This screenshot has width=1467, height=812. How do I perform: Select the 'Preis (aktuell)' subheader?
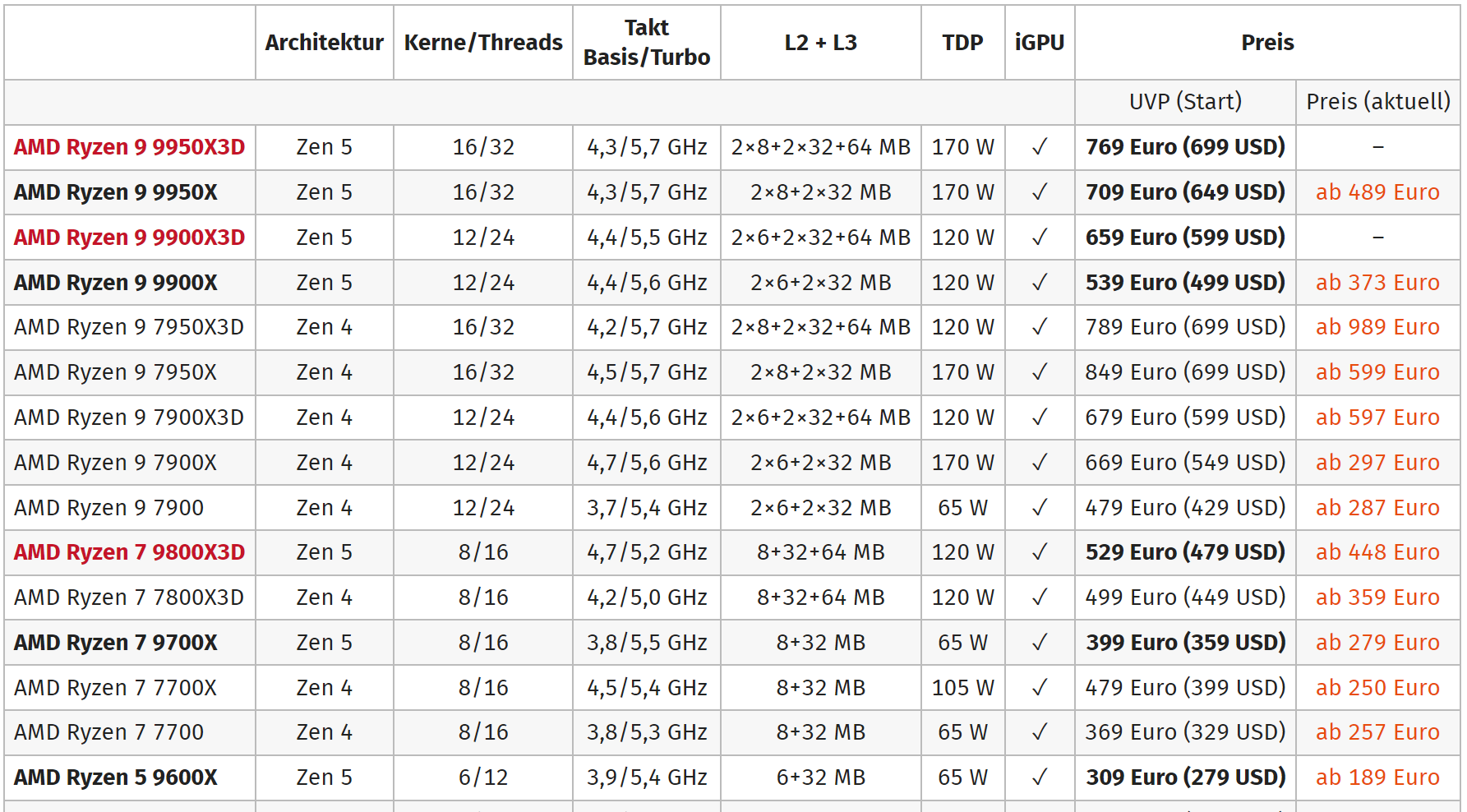[x=1378, y=102]
